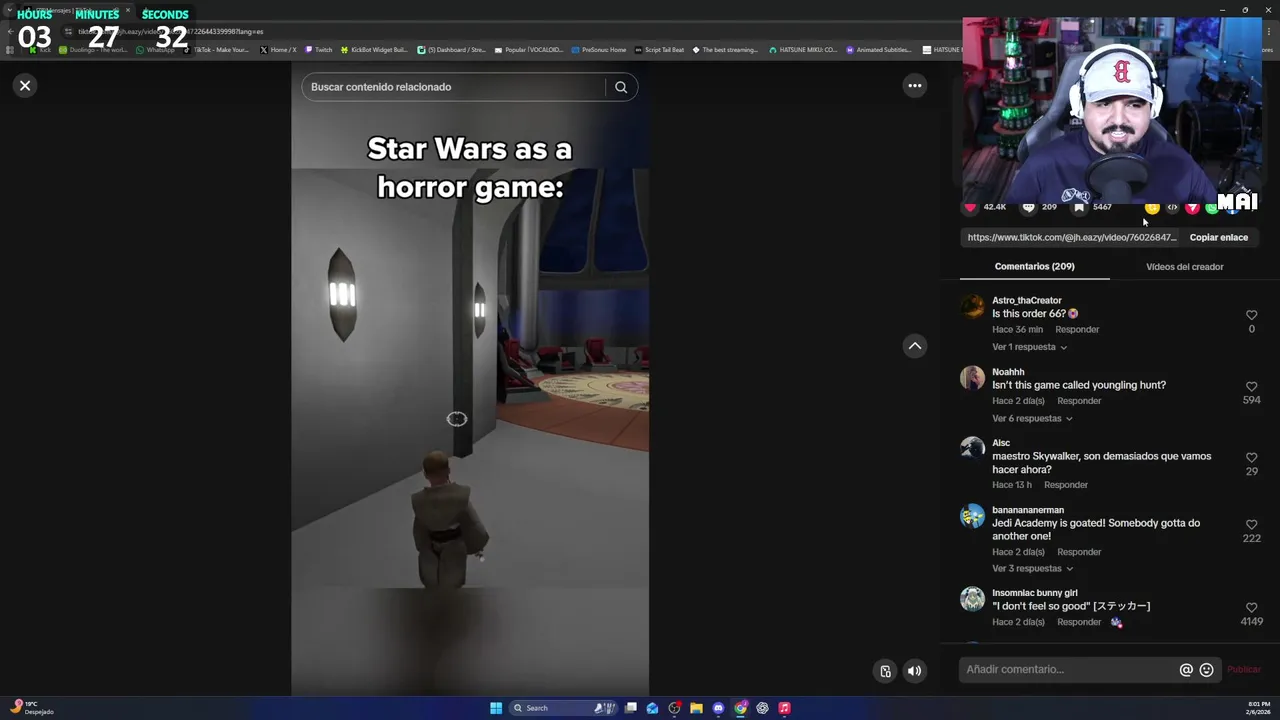The width and height of the screenshot is (1280, 720).
Task: Open 'Animated Subtitles...' bookmark
Action: [879, 50]
